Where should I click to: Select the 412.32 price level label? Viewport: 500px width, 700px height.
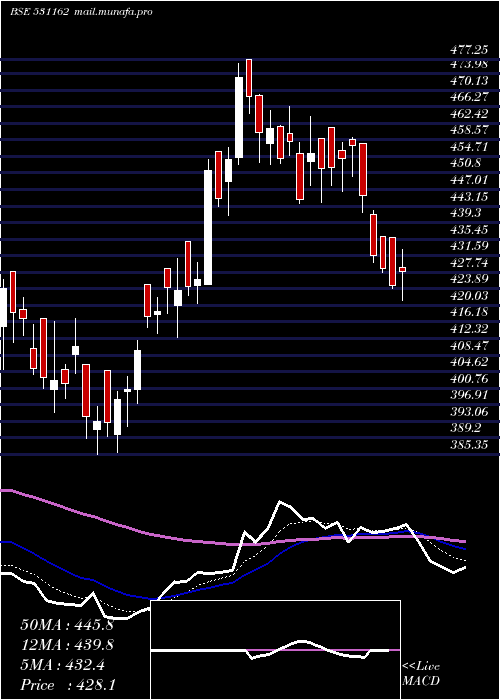click(469, 329)
